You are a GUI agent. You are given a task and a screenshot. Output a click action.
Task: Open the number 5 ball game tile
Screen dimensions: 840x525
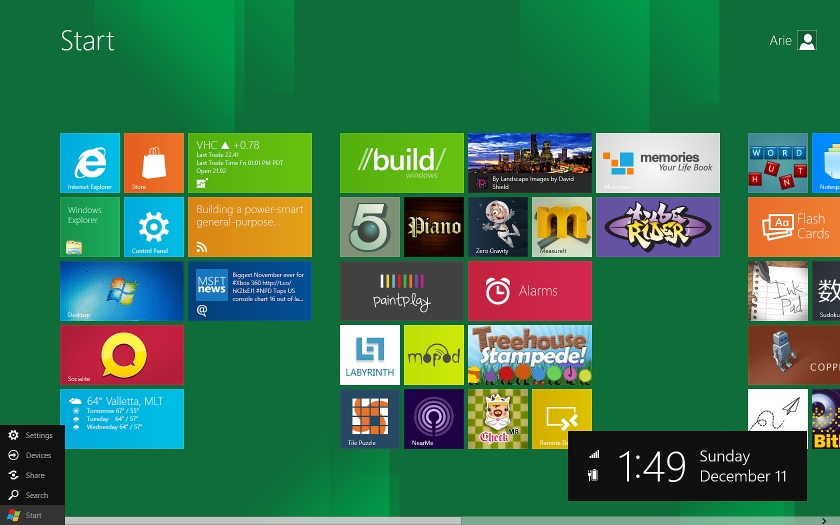pyautogui.click(x=370, y=227)
